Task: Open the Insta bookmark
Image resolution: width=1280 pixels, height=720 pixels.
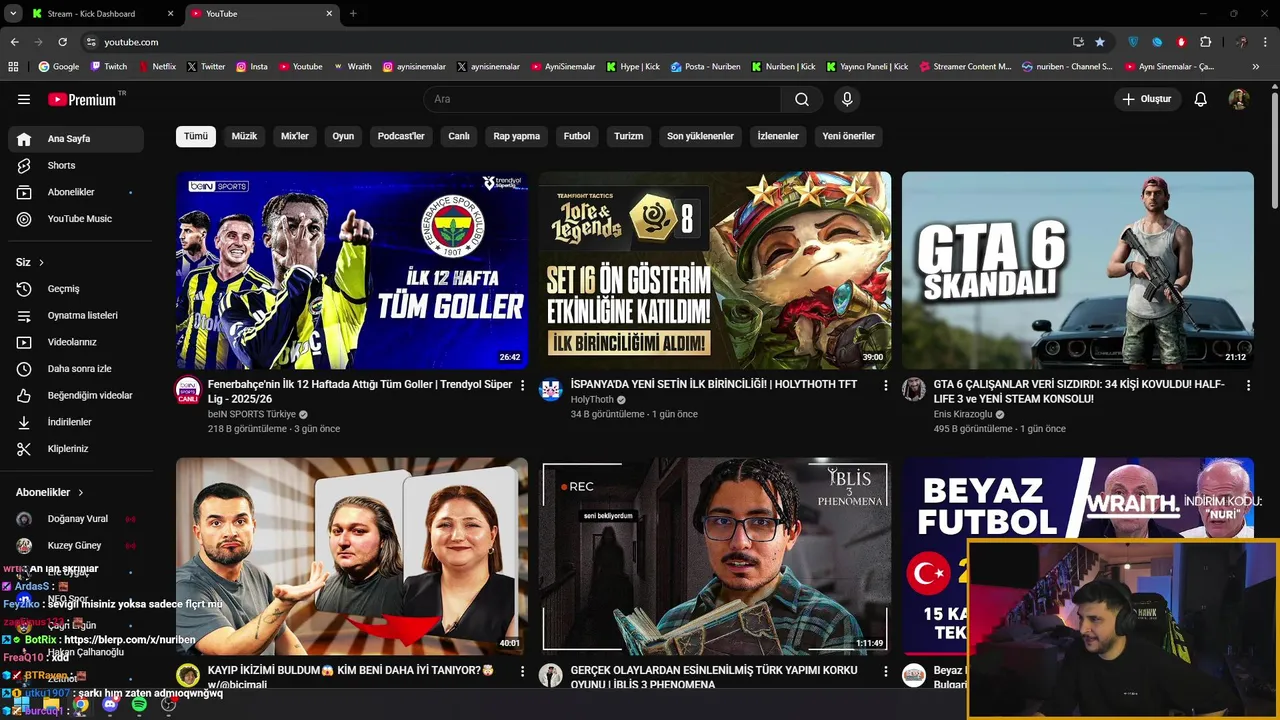Action: (x=252, y=67)
